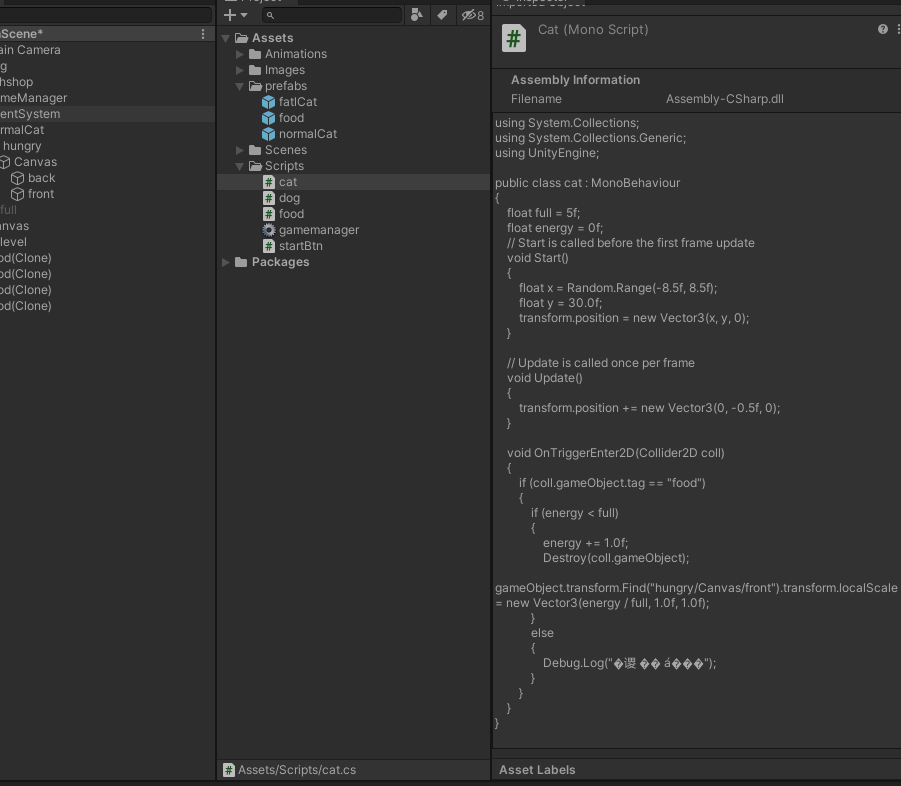Select the level hierarchy row

tap(107, 242)
